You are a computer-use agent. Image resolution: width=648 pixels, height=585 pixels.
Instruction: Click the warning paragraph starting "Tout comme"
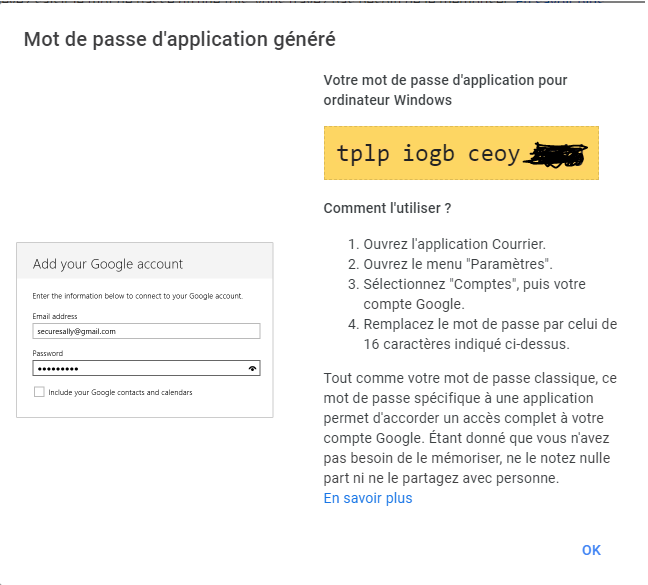coord(470,428)
